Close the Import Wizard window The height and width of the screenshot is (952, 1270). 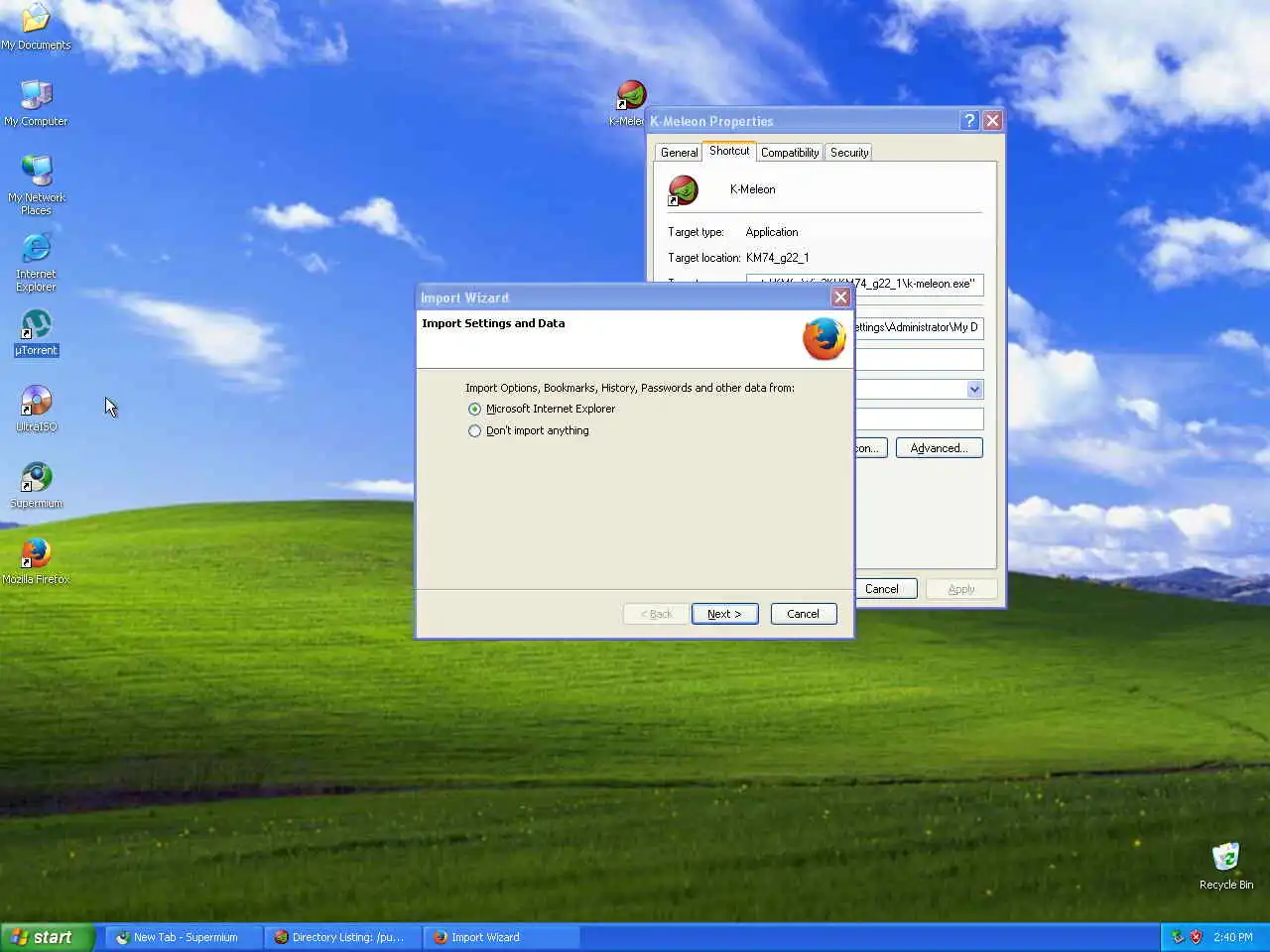pos(841,297)
